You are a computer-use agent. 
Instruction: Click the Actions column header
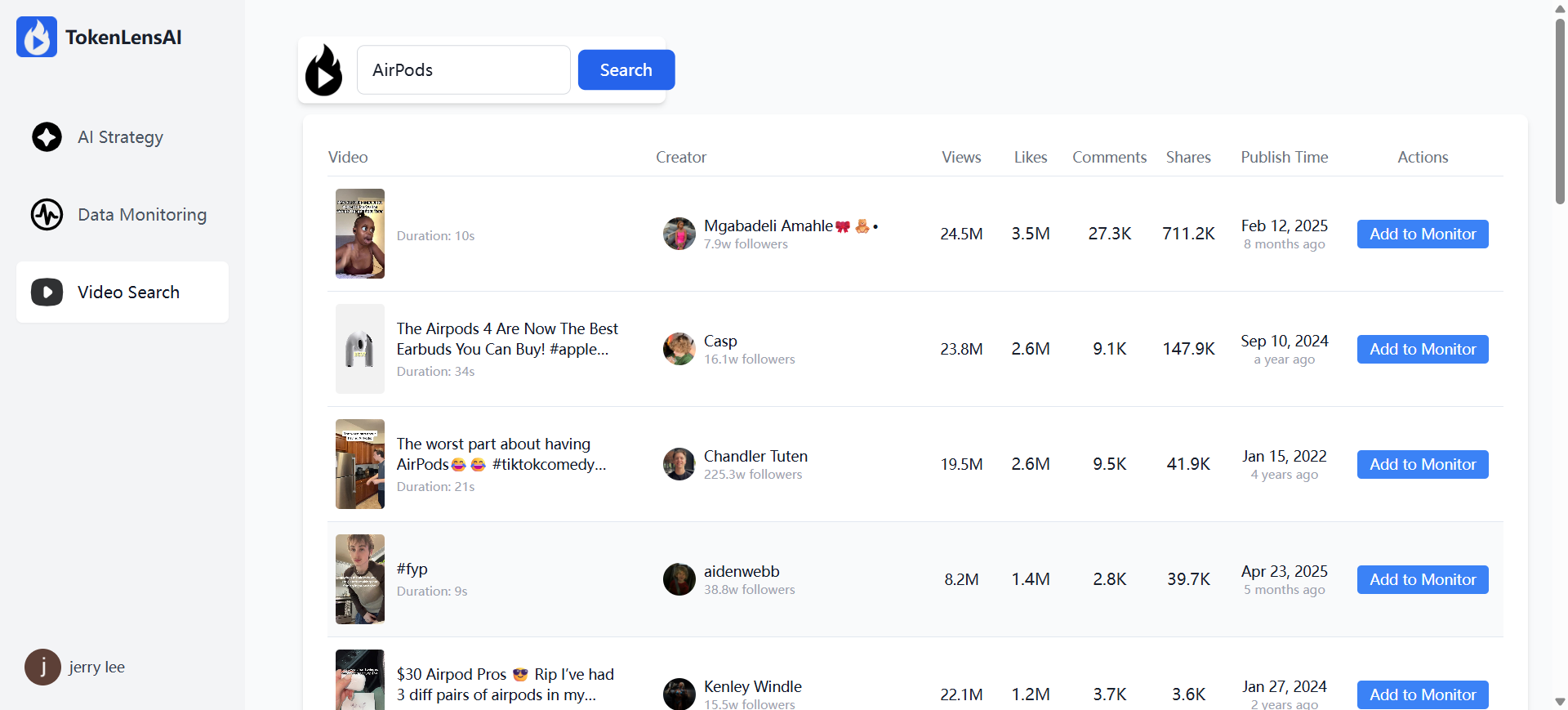[1423, 157]
